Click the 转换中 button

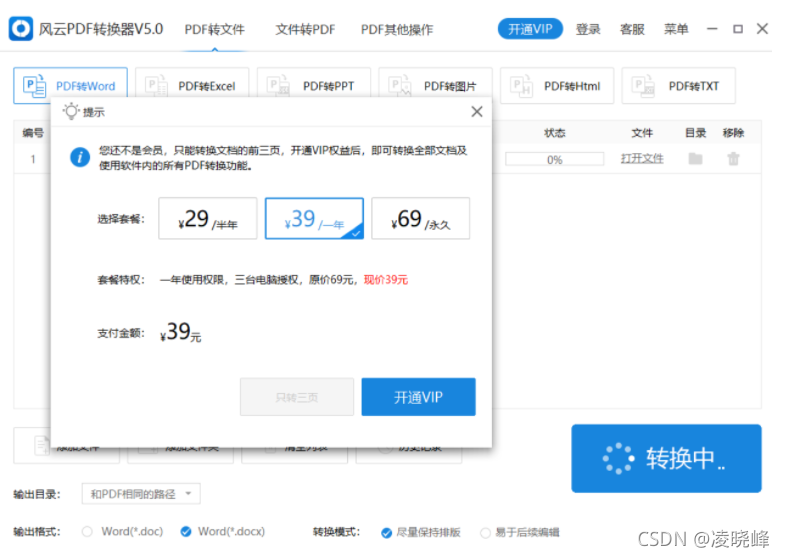pos(666,458)
